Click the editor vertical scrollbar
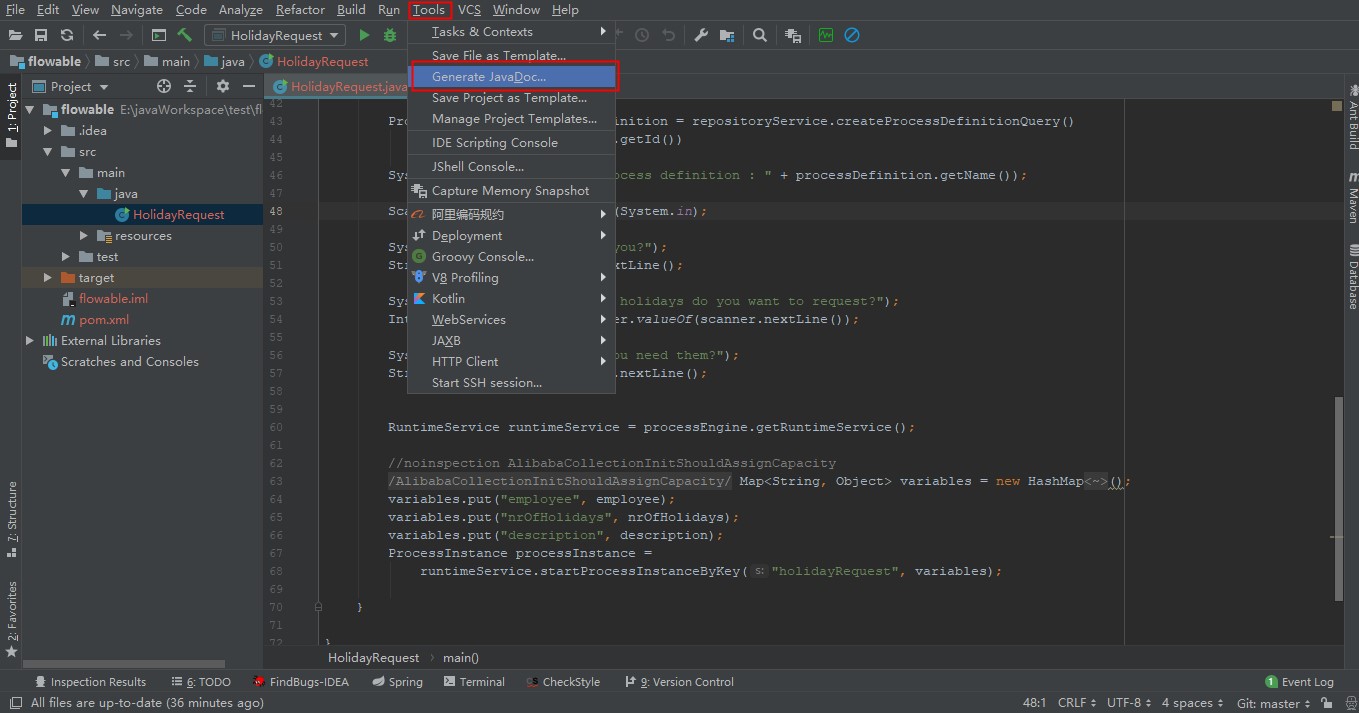 (1340, 500)
